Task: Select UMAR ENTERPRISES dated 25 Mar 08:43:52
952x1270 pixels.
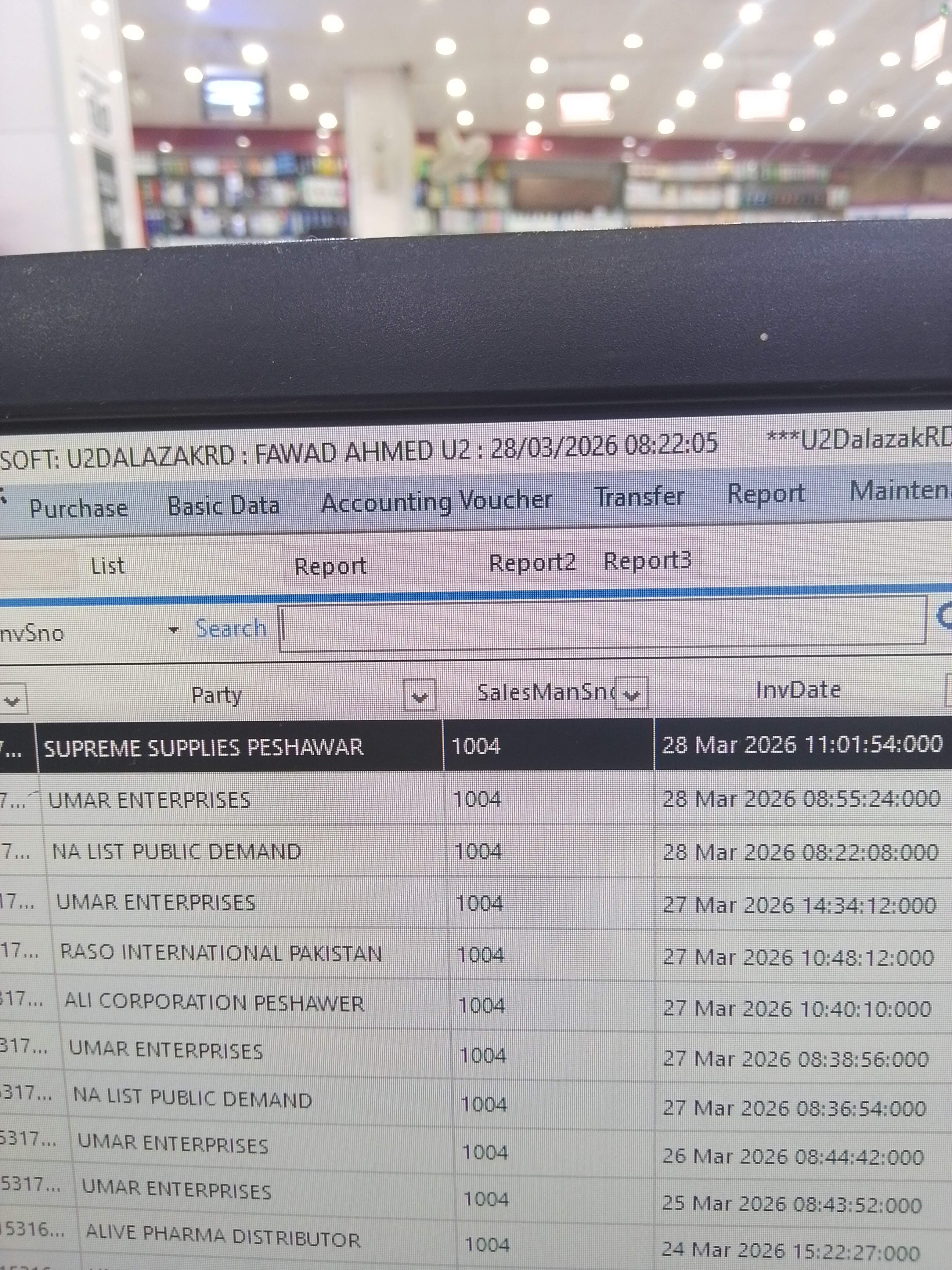Action: click(476, 1198)
